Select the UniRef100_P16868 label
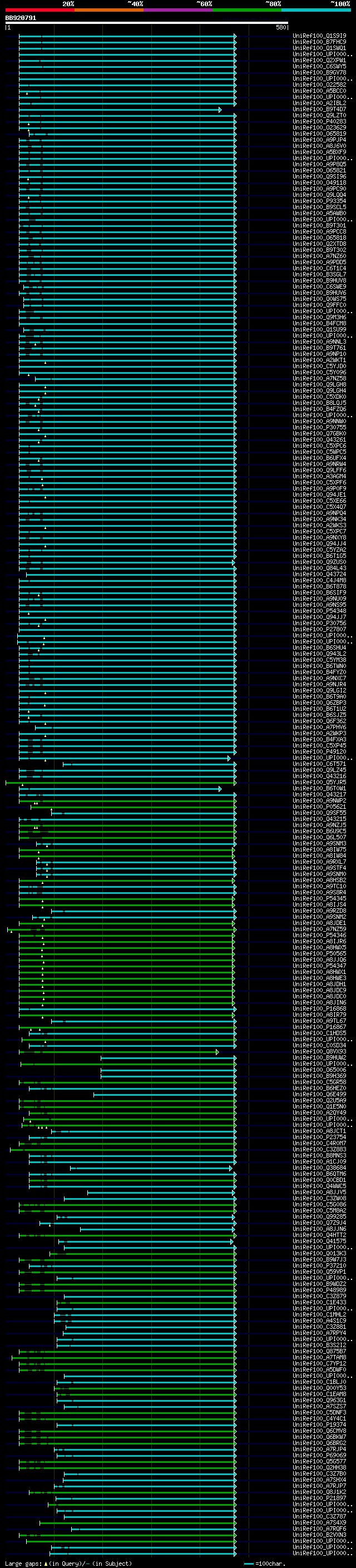The height and width of the screenshot is (1568, 356). [x=319, y=1008]
